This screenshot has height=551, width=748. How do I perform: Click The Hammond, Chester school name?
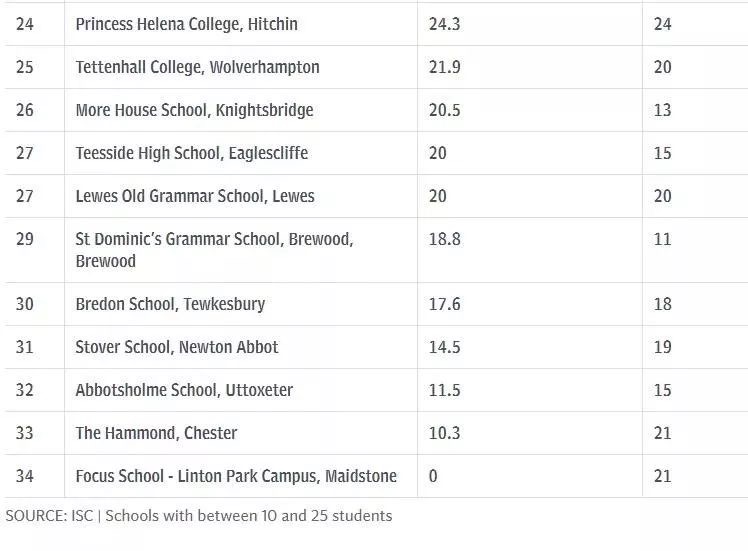156,433
